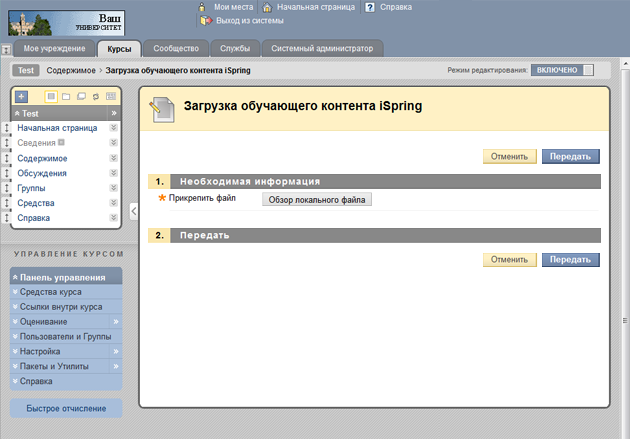630x439 pixels.
Task: Click the Мои места person icon
Action: (202, 7)
